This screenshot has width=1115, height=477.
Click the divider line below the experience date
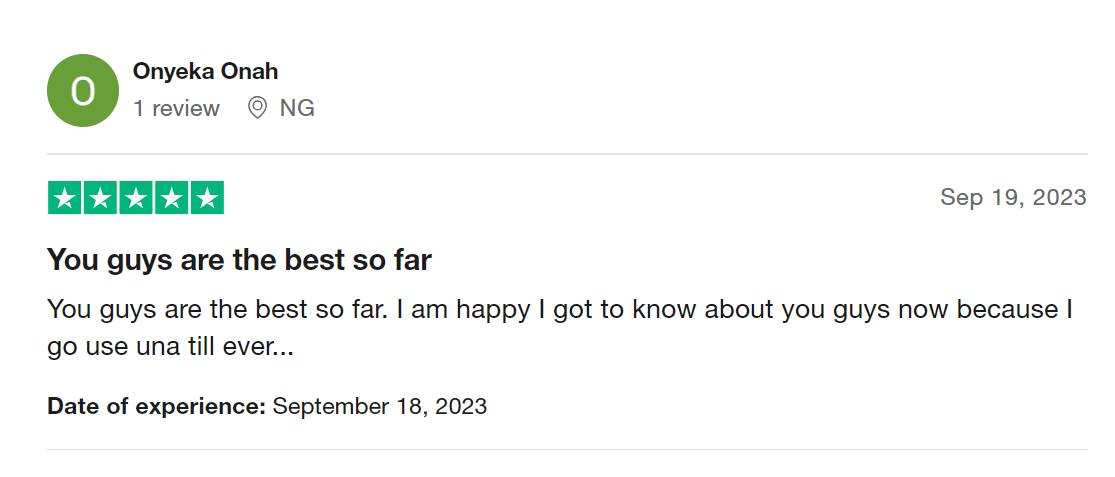click(567, 449)
